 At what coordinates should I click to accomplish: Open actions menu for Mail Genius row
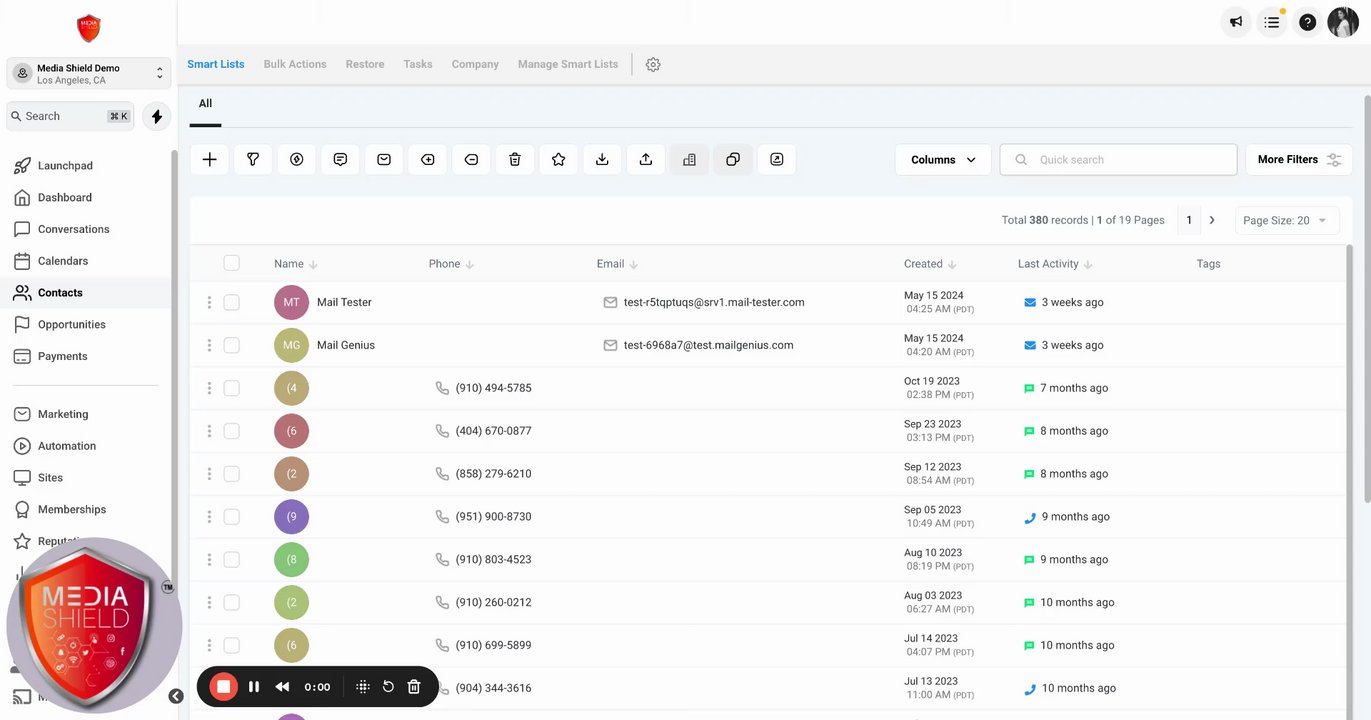pos(209,345)
